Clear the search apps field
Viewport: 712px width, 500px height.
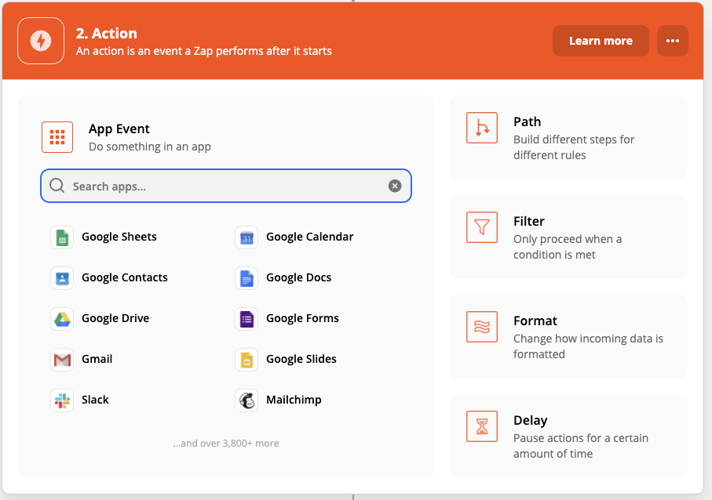tap(395, 186)
